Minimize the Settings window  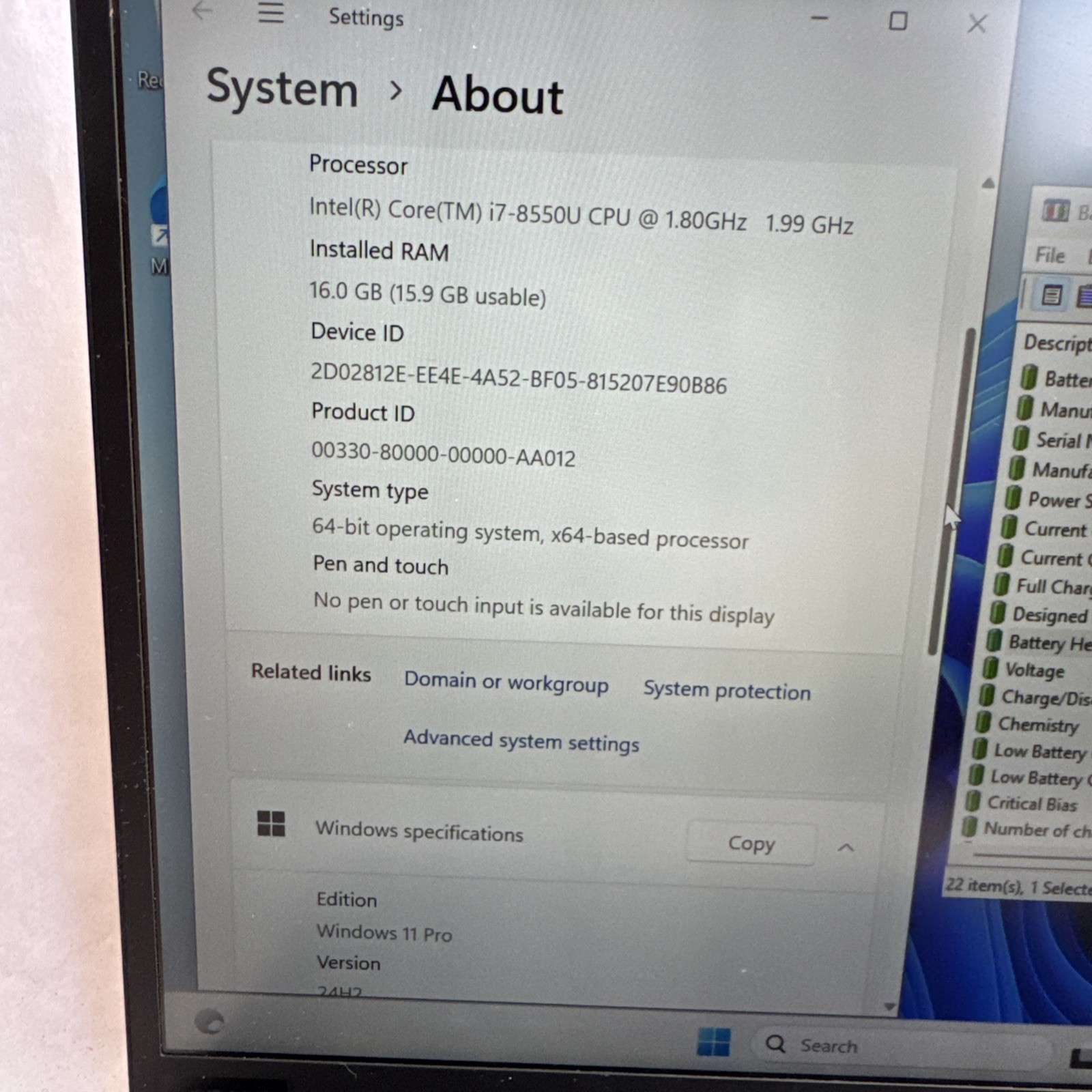point(820,18)
